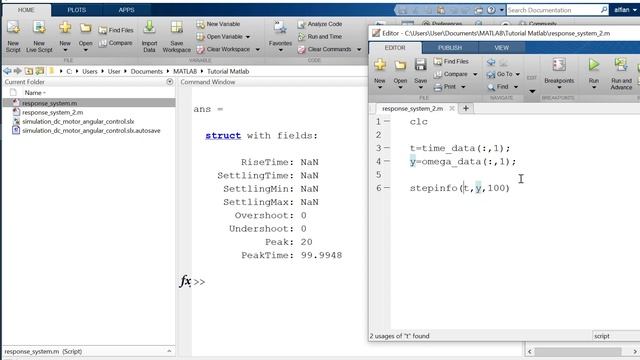Close the response_system_2.m editor tab

pyautogui.click(x=452, y=109)
